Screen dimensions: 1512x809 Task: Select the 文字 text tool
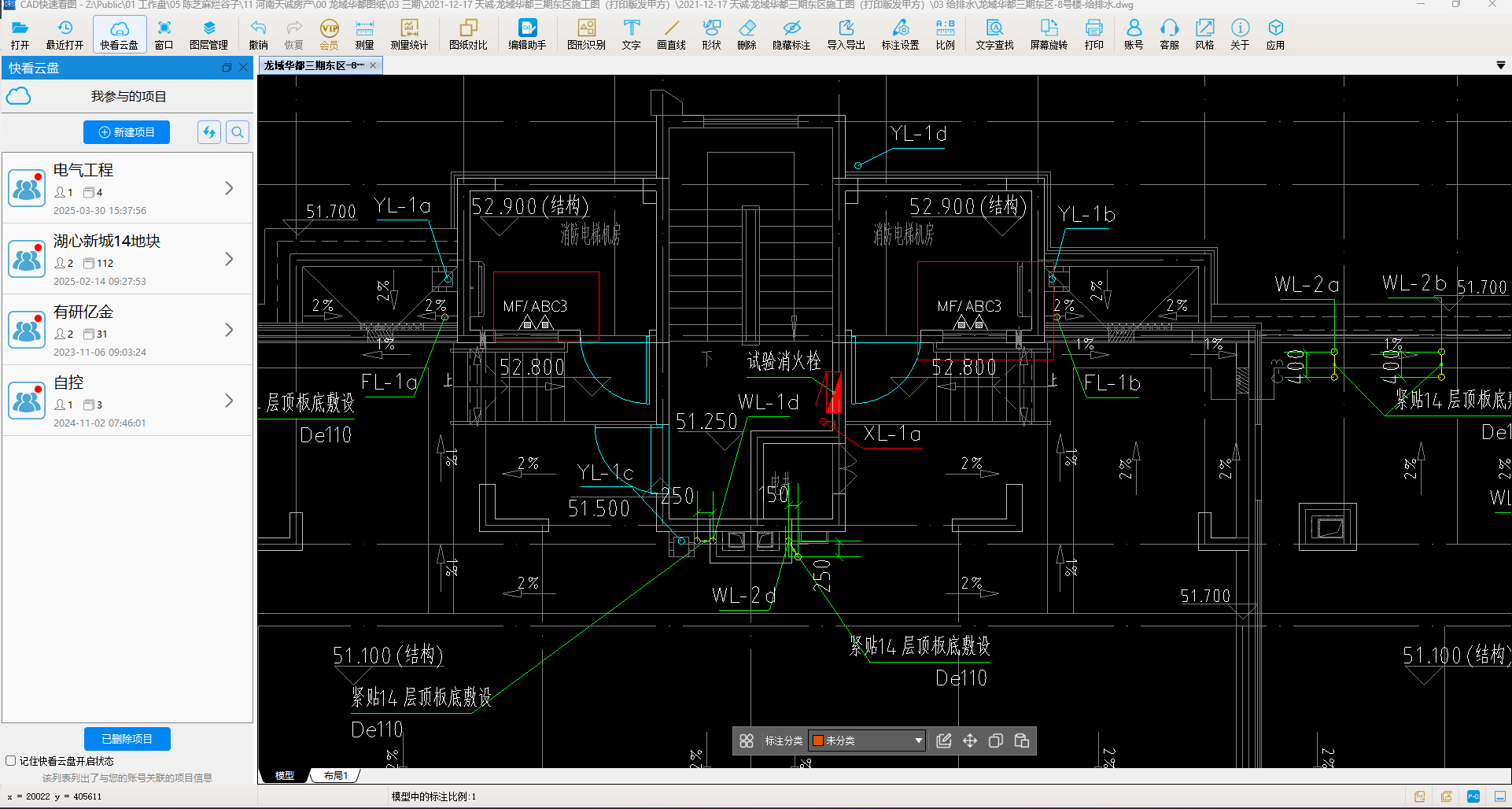pyautogui.click(x=631, y=35)
